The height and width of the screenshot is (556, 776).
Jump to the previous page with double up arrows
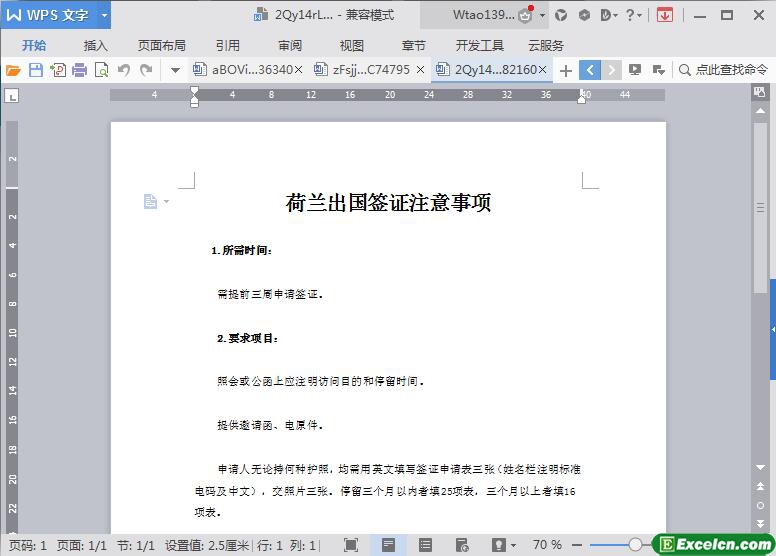tap(760, 487)
